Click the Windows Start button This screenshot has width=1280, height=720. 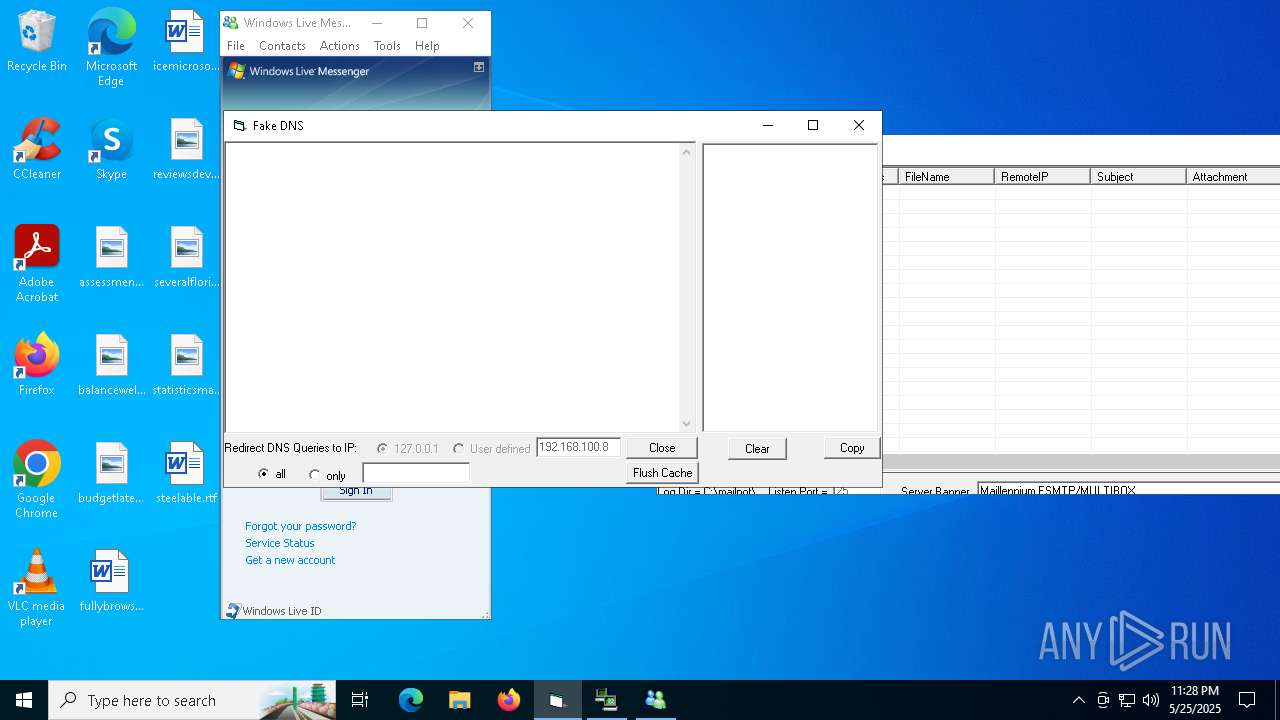click(x=24, y=700)
